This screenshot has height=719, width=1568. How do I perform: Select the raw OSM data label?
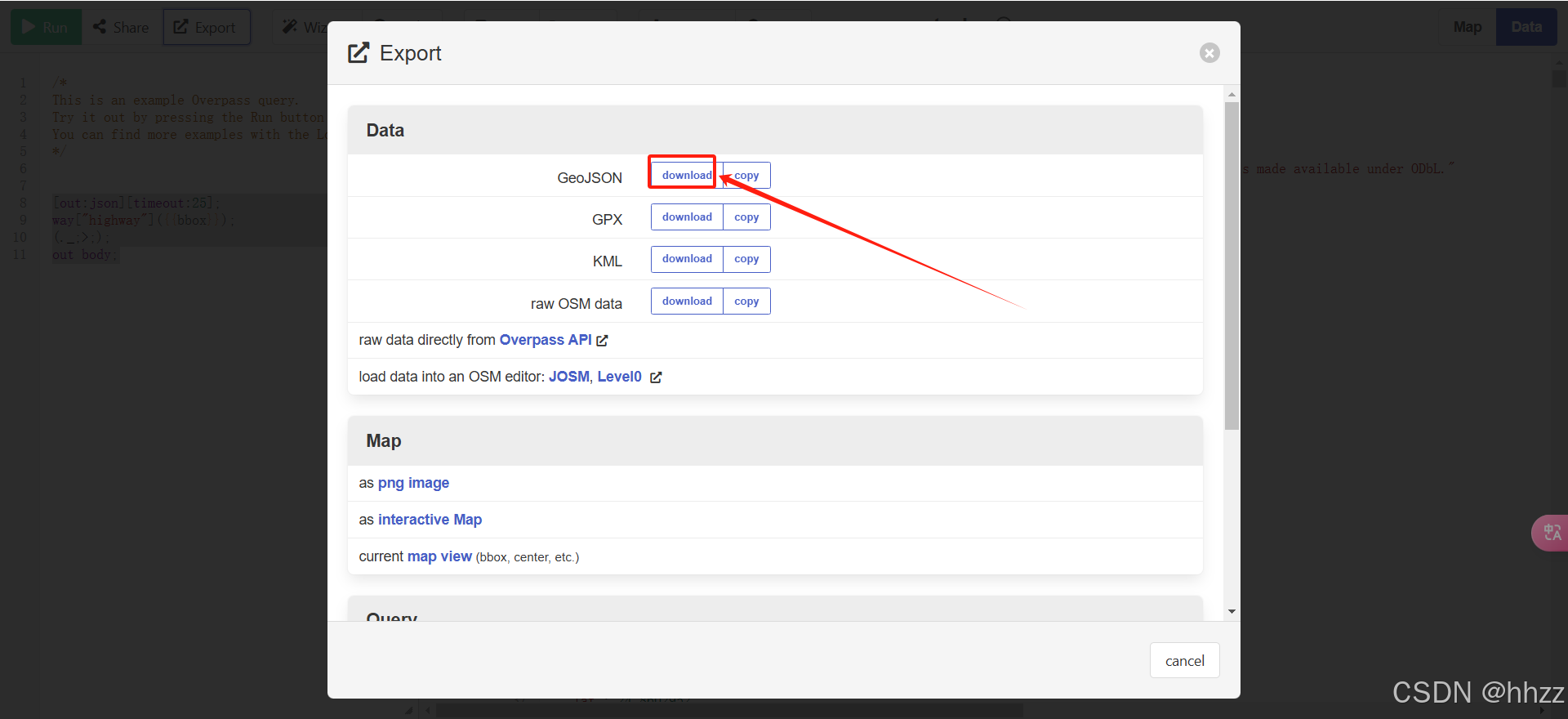point(576,304)
